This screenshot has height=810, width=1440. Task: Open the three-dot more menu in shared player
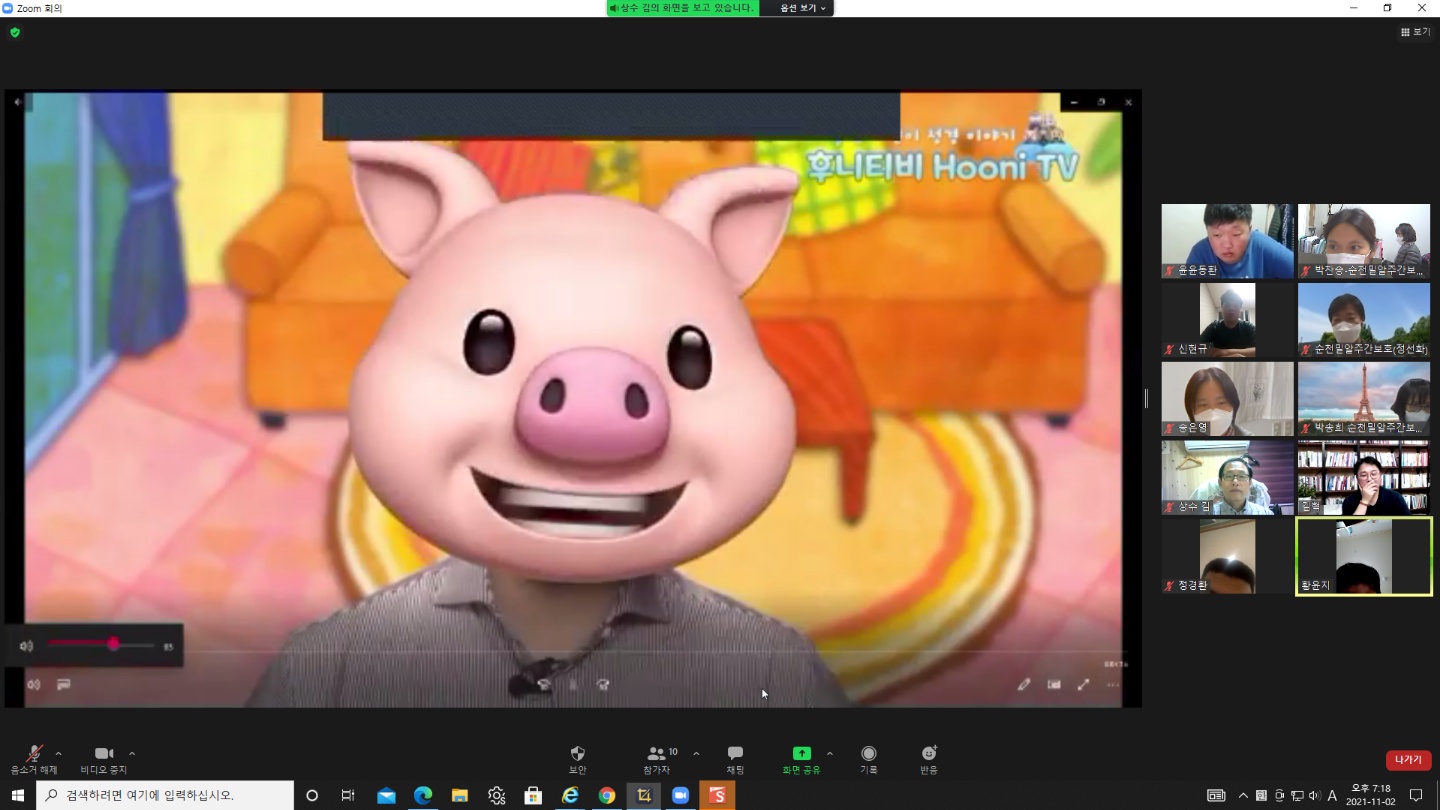(1112, 685)
